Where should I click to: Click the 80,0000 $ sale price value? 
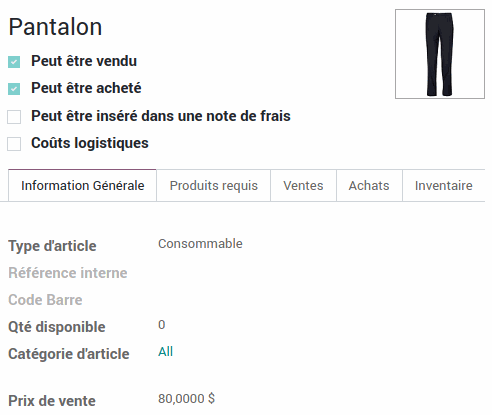(186, 398)
